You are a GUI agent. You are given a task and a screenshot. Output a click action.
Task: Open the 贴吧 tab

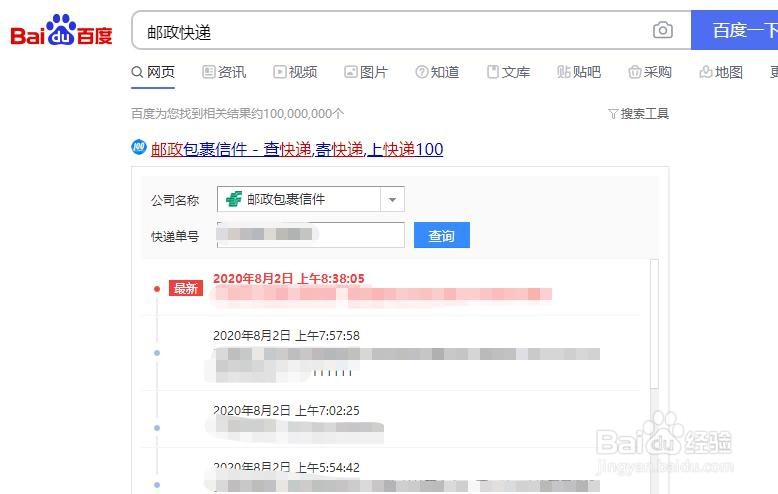579,72
